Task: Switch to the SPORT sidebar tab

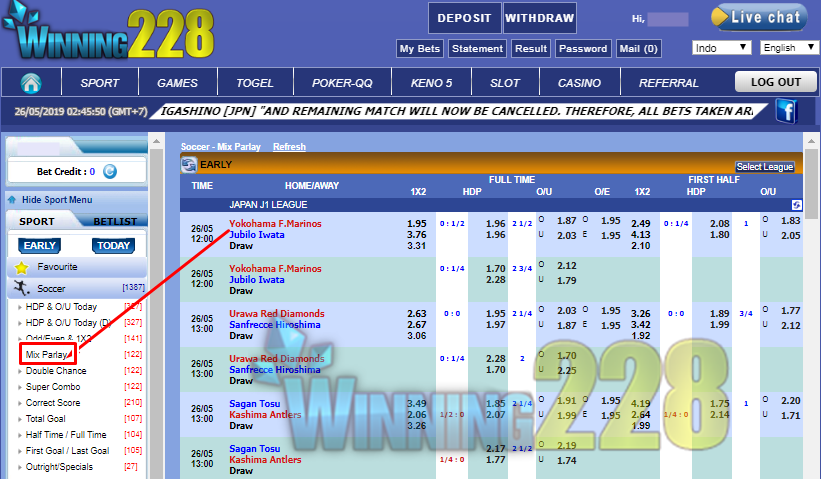Action: click(x=37, y=221)
